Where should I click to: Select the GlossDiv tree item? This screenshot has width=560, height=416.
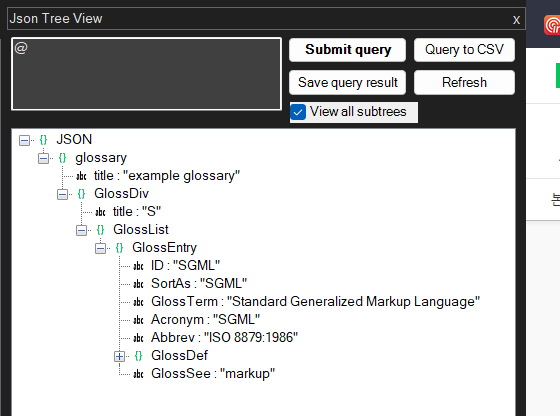[121, 194]
